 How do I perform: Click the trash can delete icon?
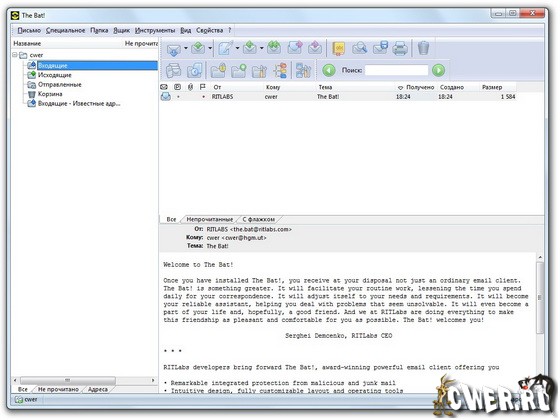423,48
